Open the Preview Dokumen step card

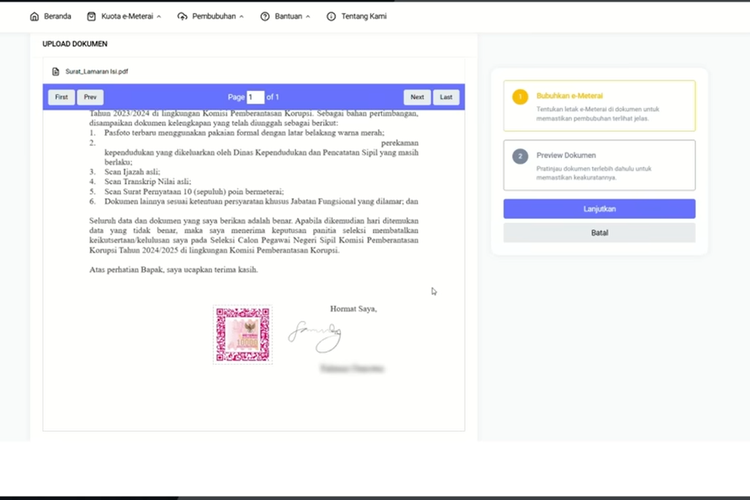coord(599,164)
